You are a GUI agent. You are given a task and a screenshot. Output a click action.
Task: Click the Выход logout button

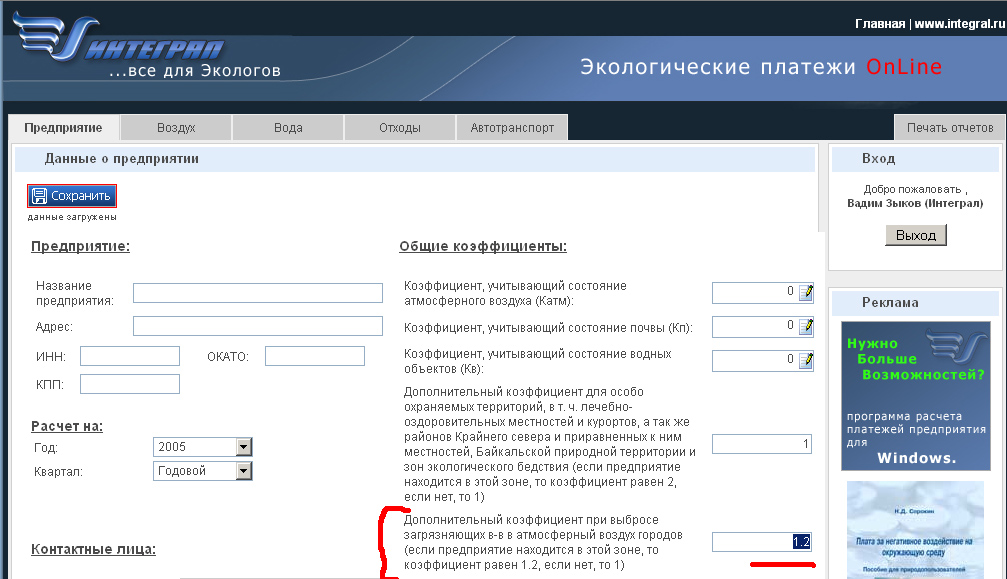coord(915,235)
